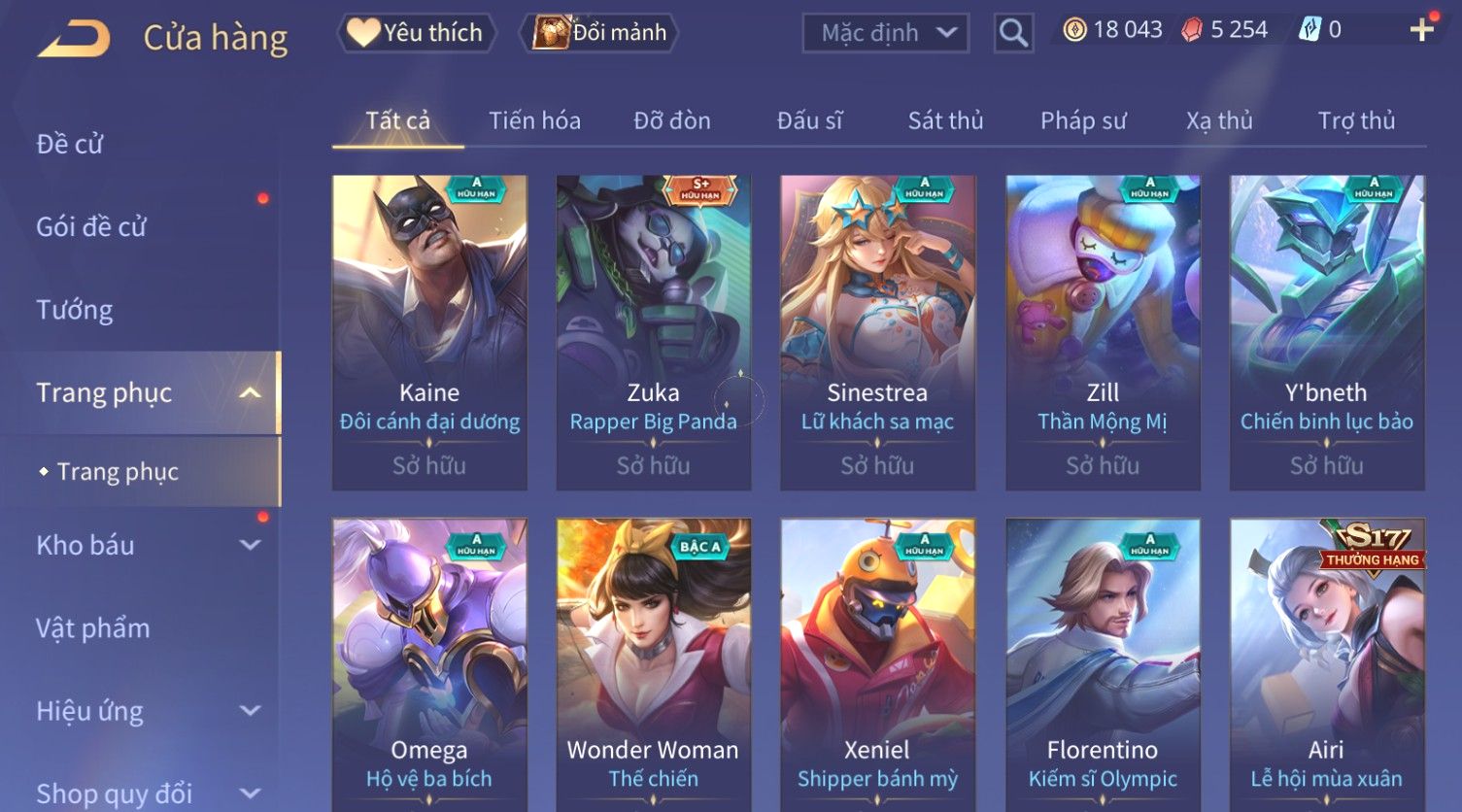Image resolution: width=1462 pixels, height=812 pixels.
Task: Switch to the Pháp sư tab
Action: tap(1083, 120)
